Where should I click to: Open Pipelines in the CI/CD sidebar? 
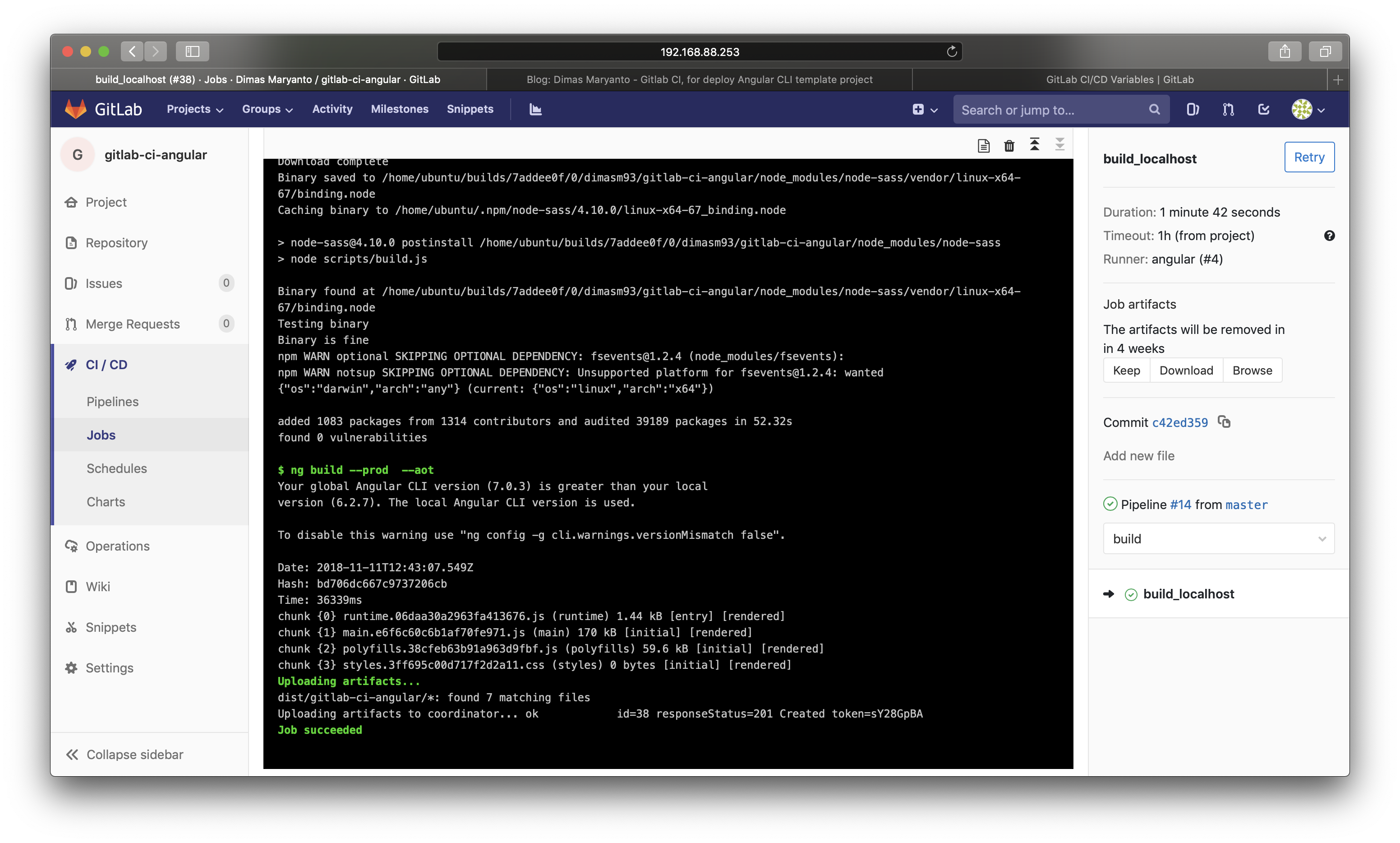(x=112, y=402)
